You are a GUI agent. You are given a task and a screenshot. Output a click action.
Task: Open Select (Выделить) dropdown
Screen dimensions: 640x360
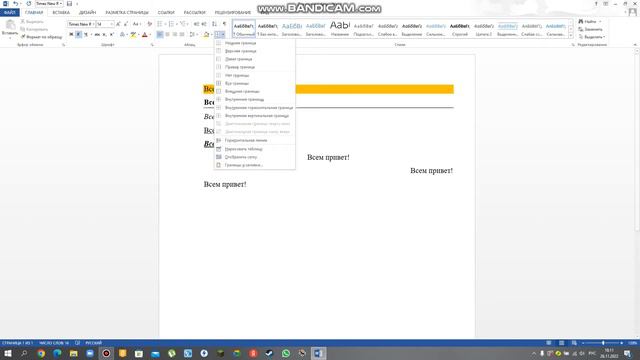pos(592,37)
